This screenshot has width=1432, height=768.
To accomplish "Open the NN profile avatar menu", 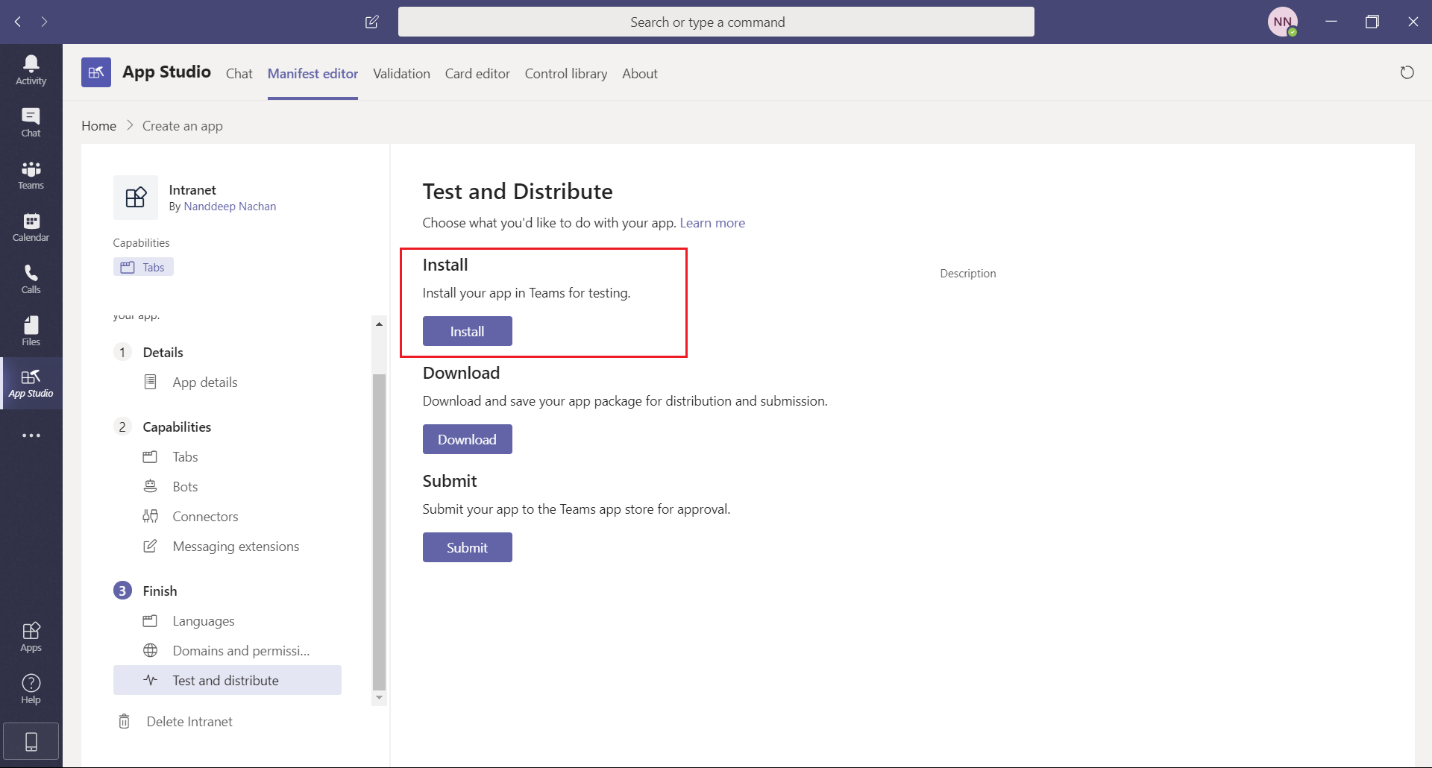I will point(1282,22).
